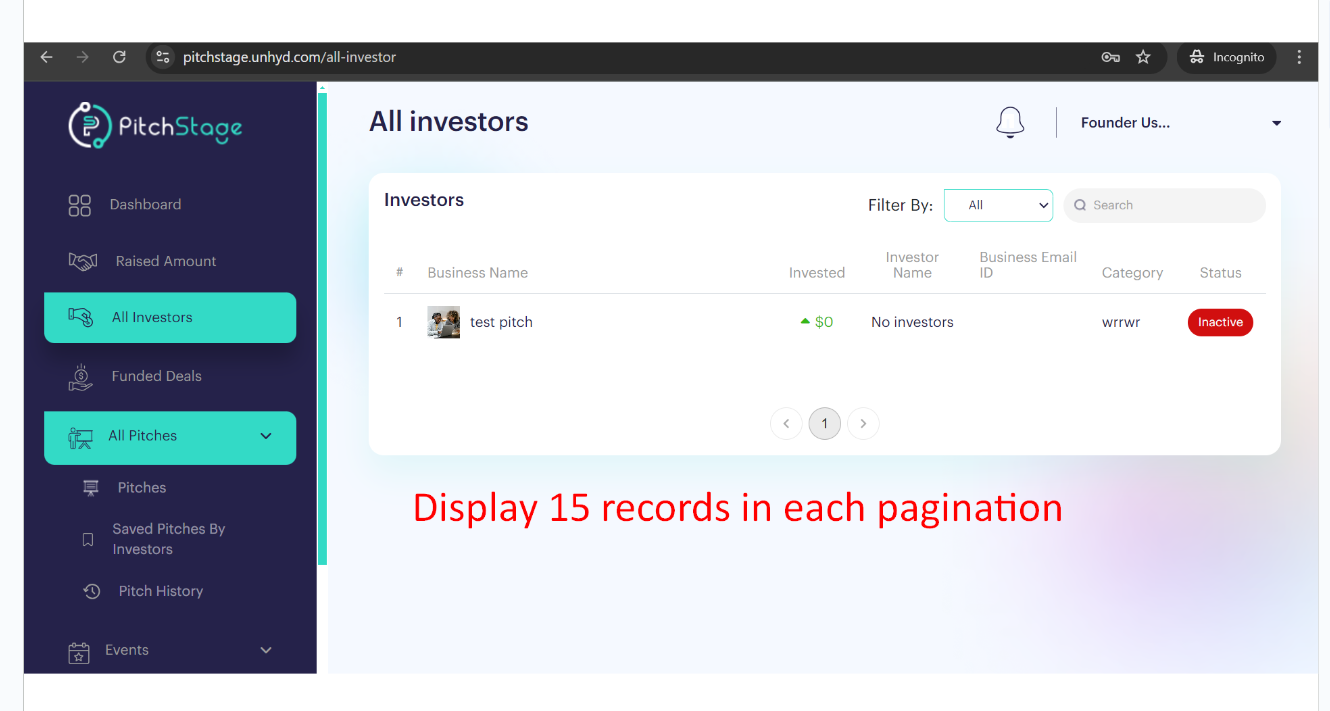Click the Raised Amount handshake icon
1330x711 pixels.
(x=82, y=261)
